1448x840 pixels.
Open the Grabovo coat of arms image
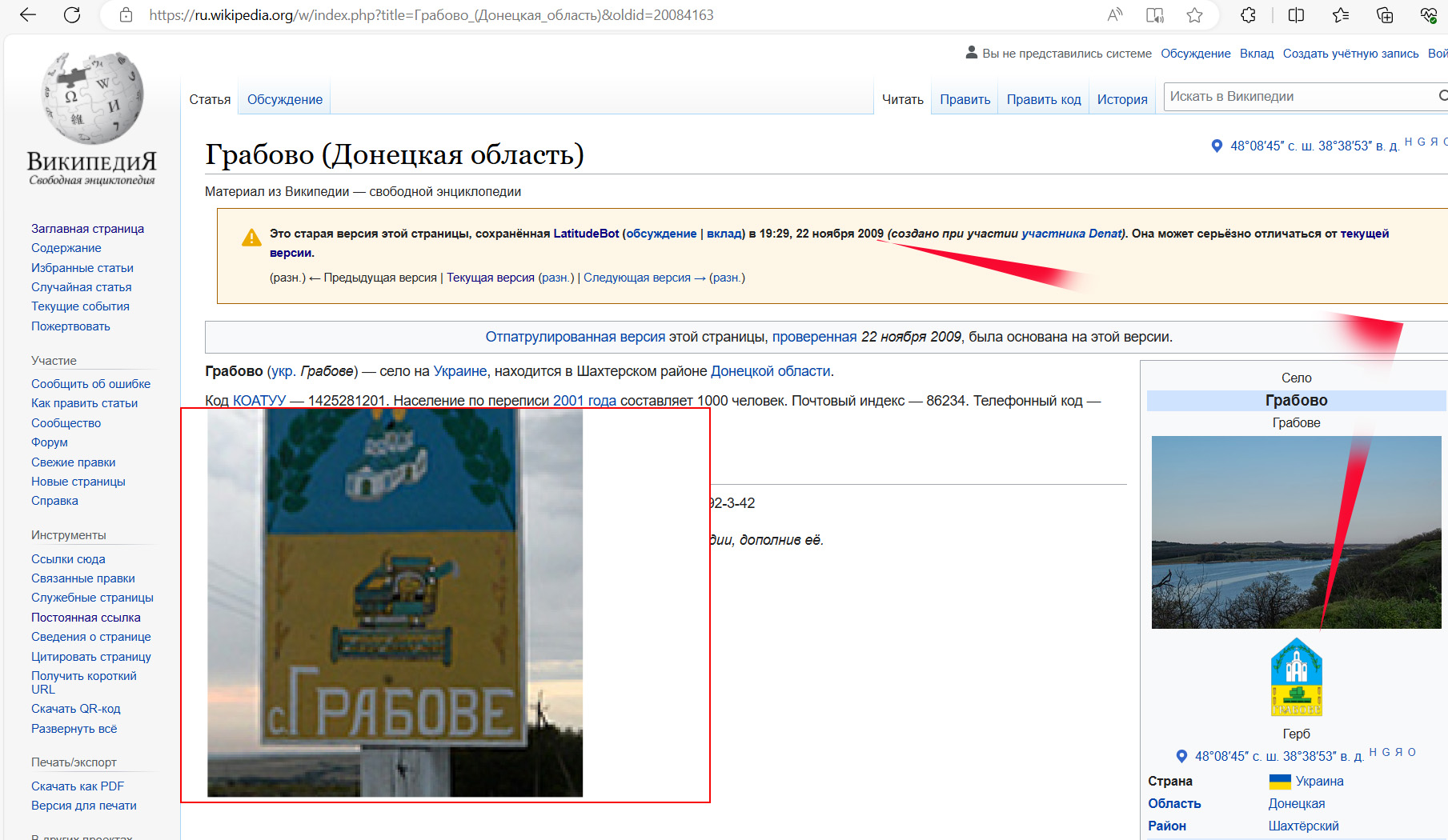(1297, 677)
